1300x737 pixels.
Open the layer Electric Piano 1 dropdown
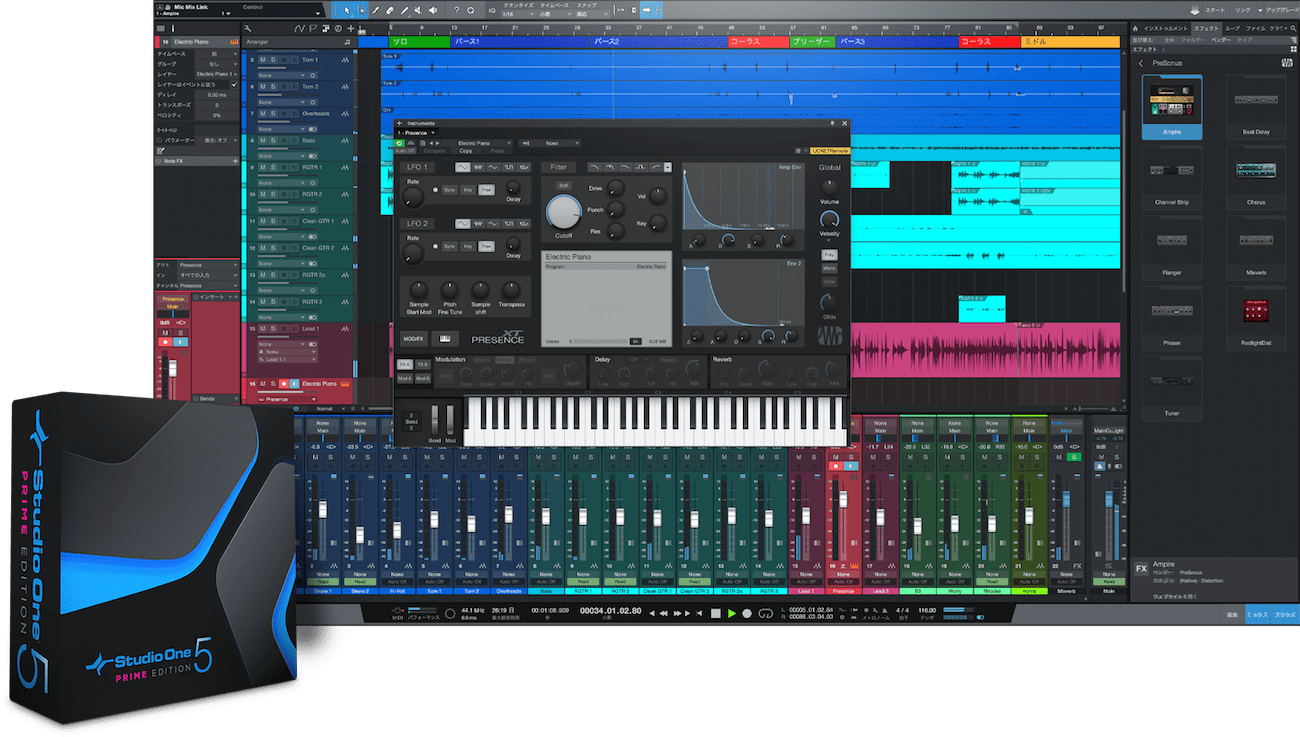tap(217, 74)
